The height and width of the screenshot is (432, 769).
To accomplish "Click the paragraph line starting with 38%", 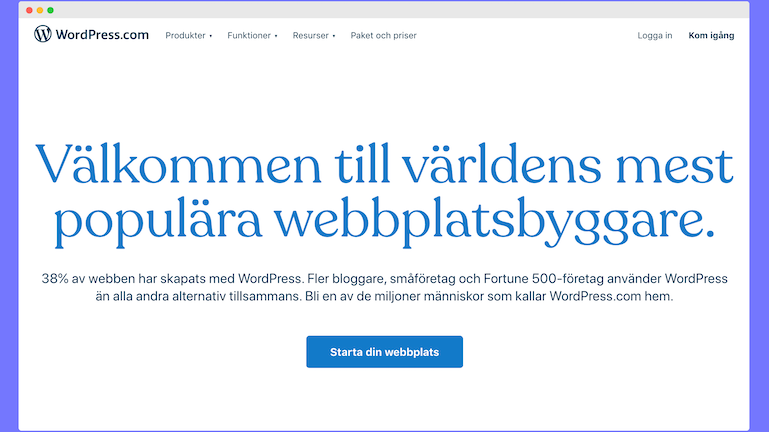I will (x=384, y=278).
